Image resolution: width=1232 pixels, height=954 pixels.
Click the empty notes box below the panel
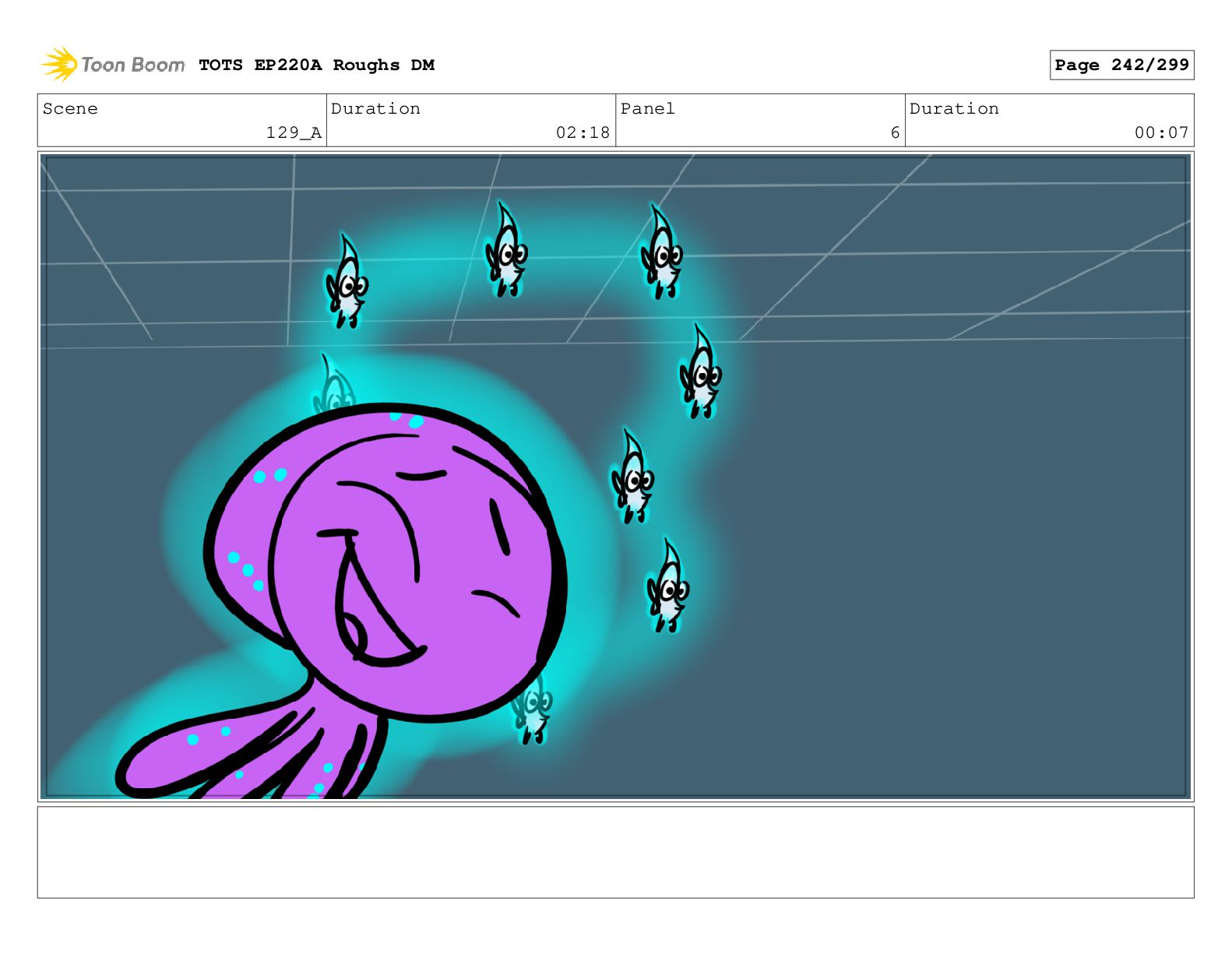615,852
